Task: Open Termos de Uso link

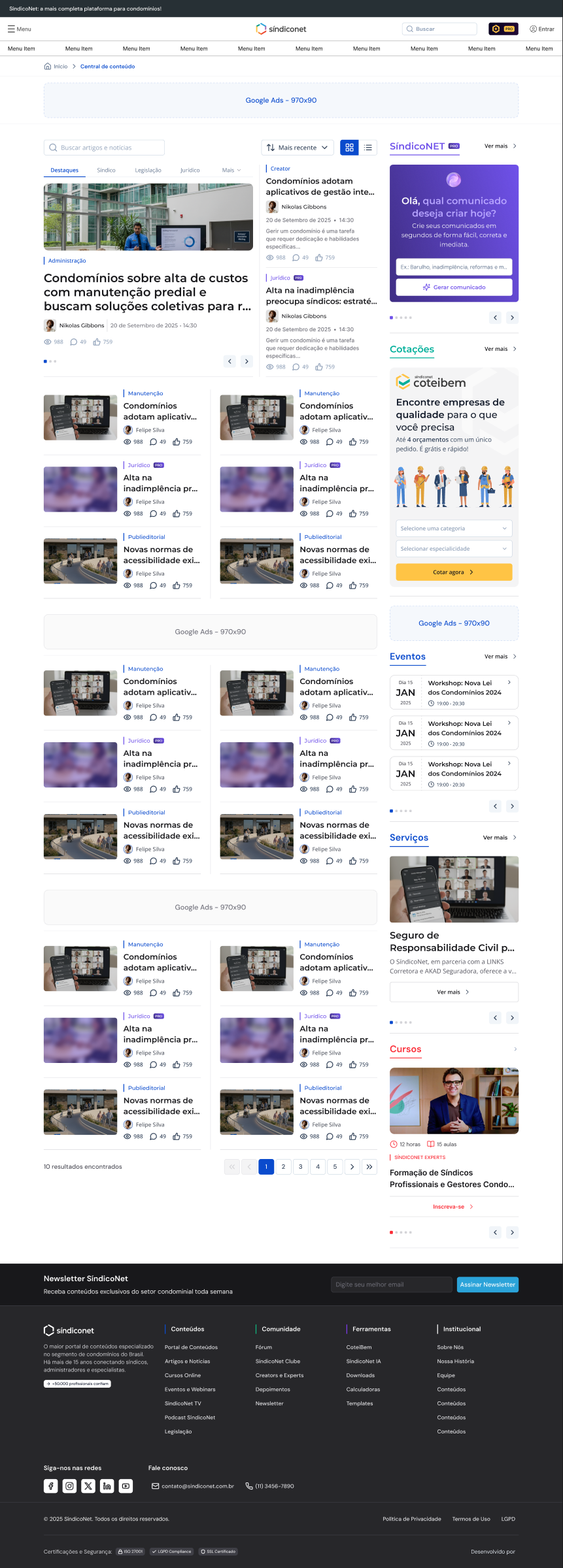Action: point(471,1519)
